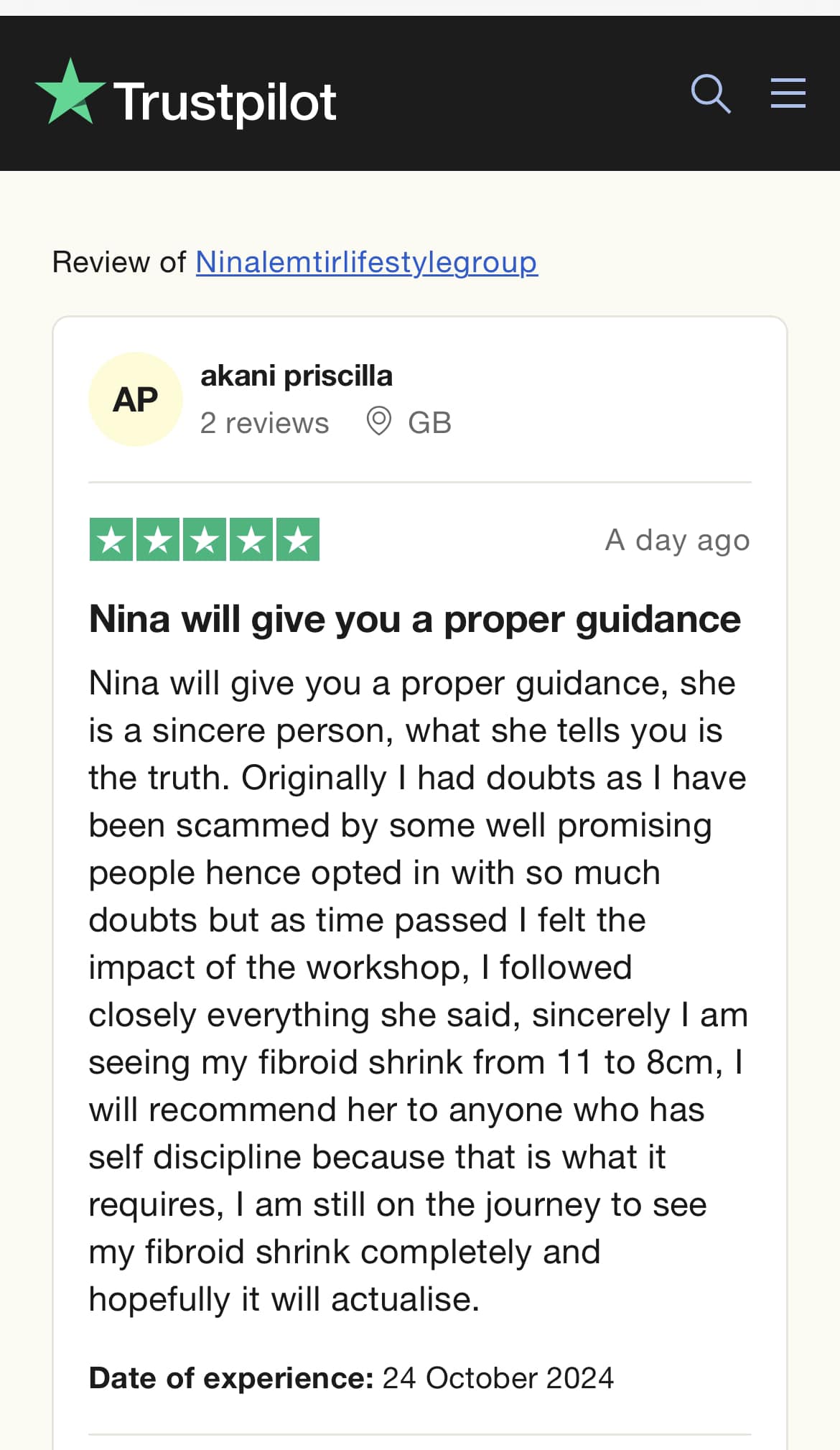Click the green Trustpilot star logo

click(70, 92)
